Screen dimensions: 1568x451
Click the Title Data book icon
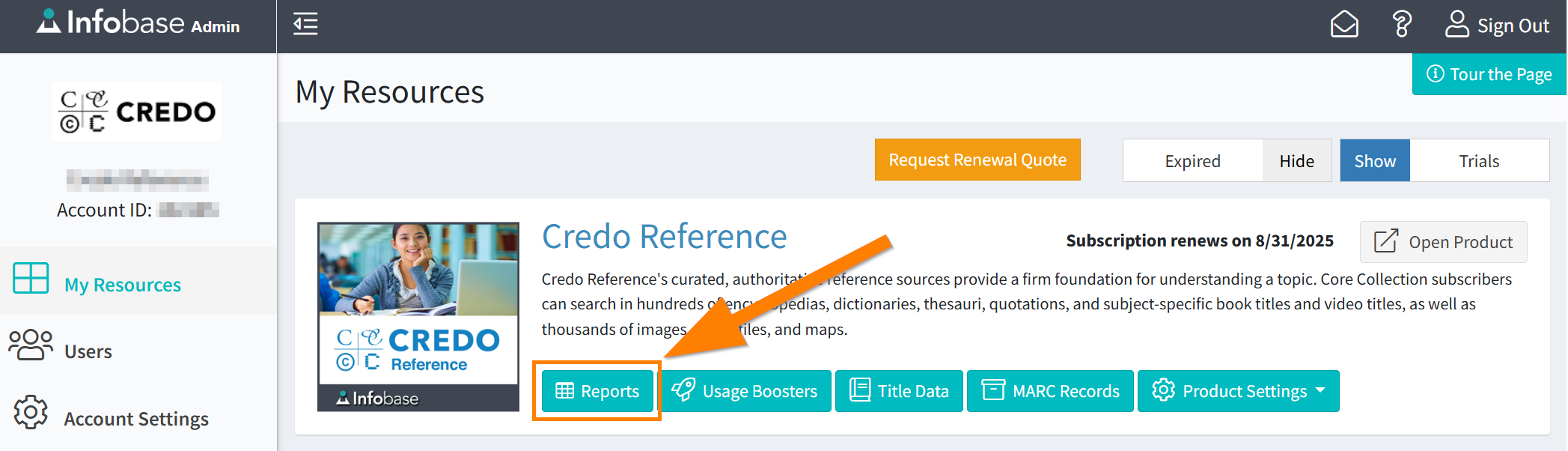860,390
